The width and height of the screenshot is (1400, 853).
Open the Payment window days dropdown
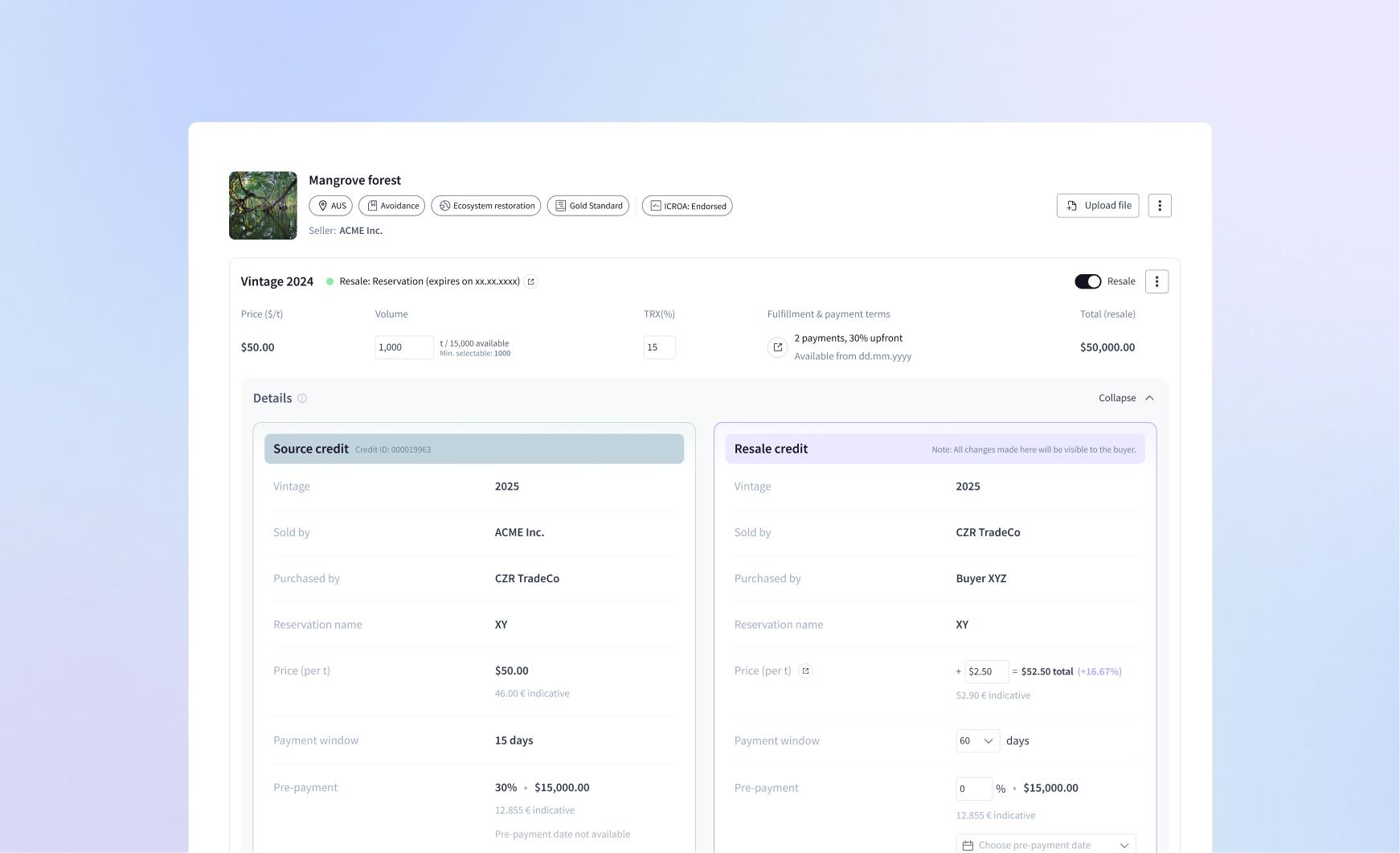tap(977, 740)
